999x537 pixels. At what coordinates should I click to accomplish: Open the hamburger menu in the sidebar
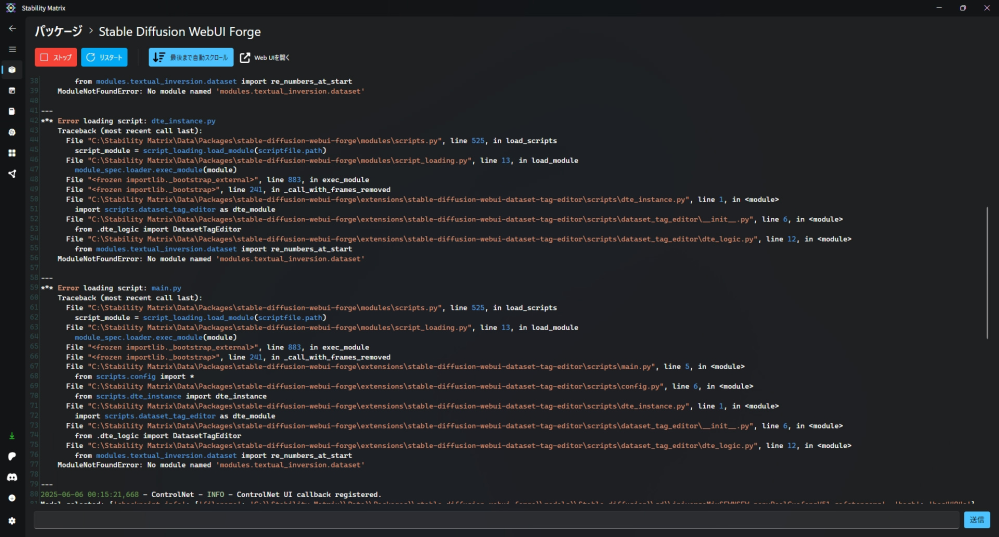12,49
